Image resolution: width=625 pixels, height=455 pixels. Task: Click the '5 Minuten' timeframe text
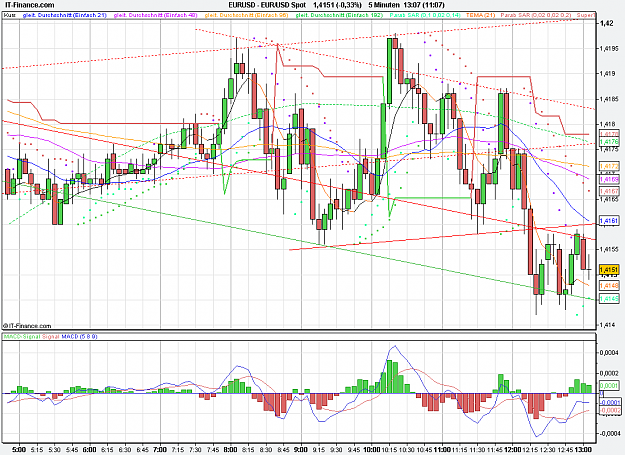(x=384, y=5)
